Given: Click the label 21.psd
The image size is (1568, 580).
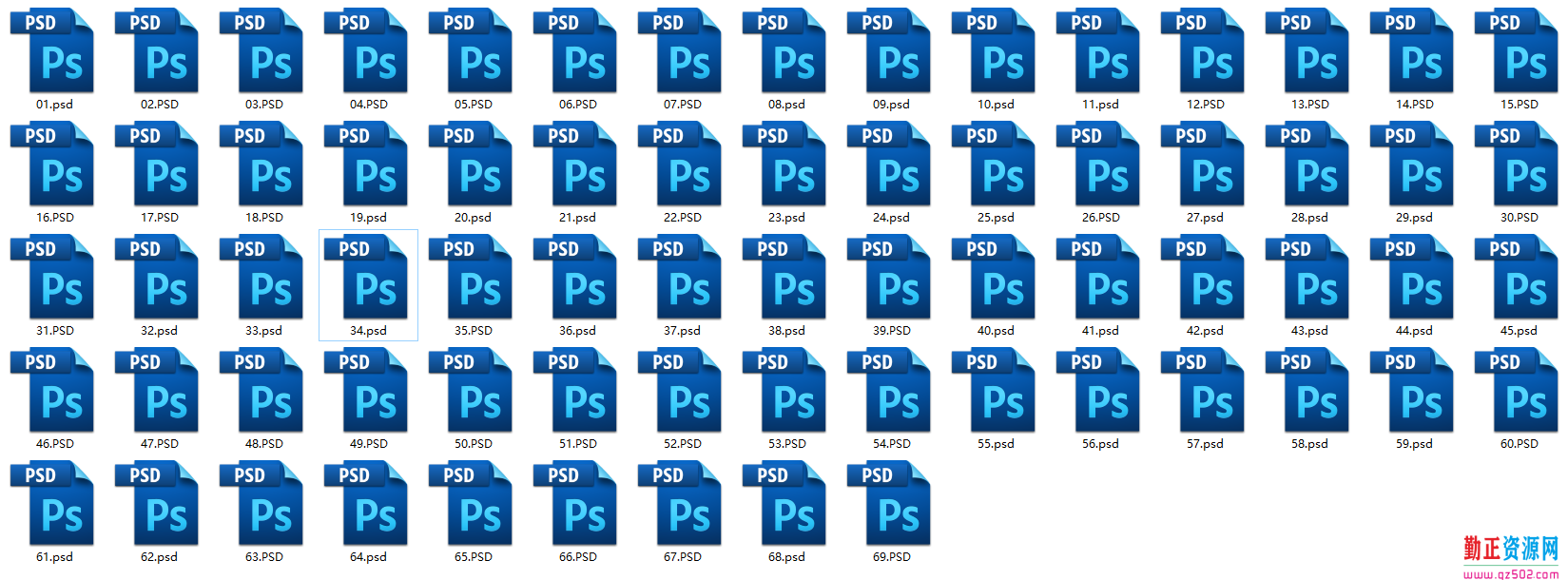Looking at the screenshot, I should 577,218.
